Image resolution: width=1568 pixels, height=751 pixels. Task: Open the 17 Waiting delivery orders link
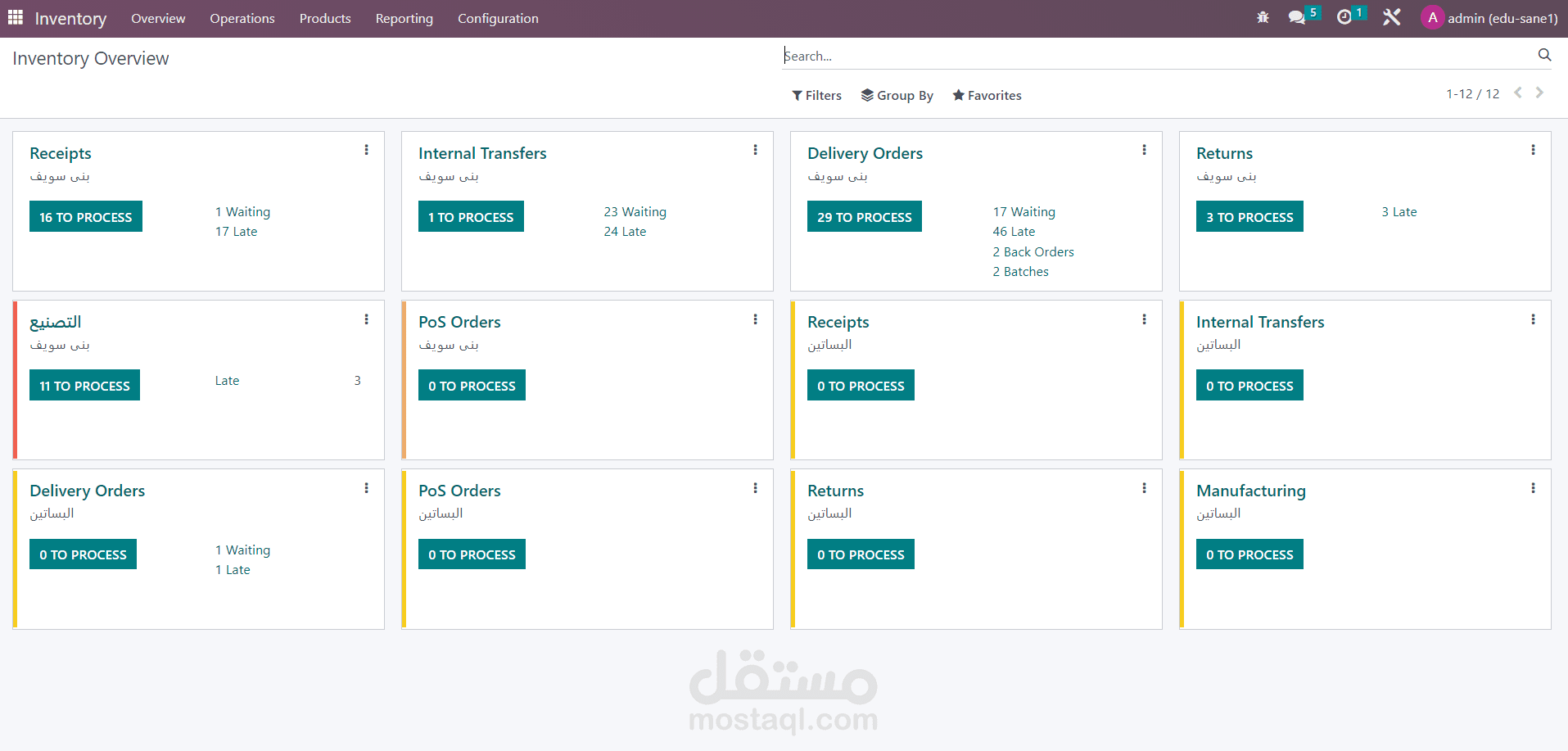coord(1024,211)
